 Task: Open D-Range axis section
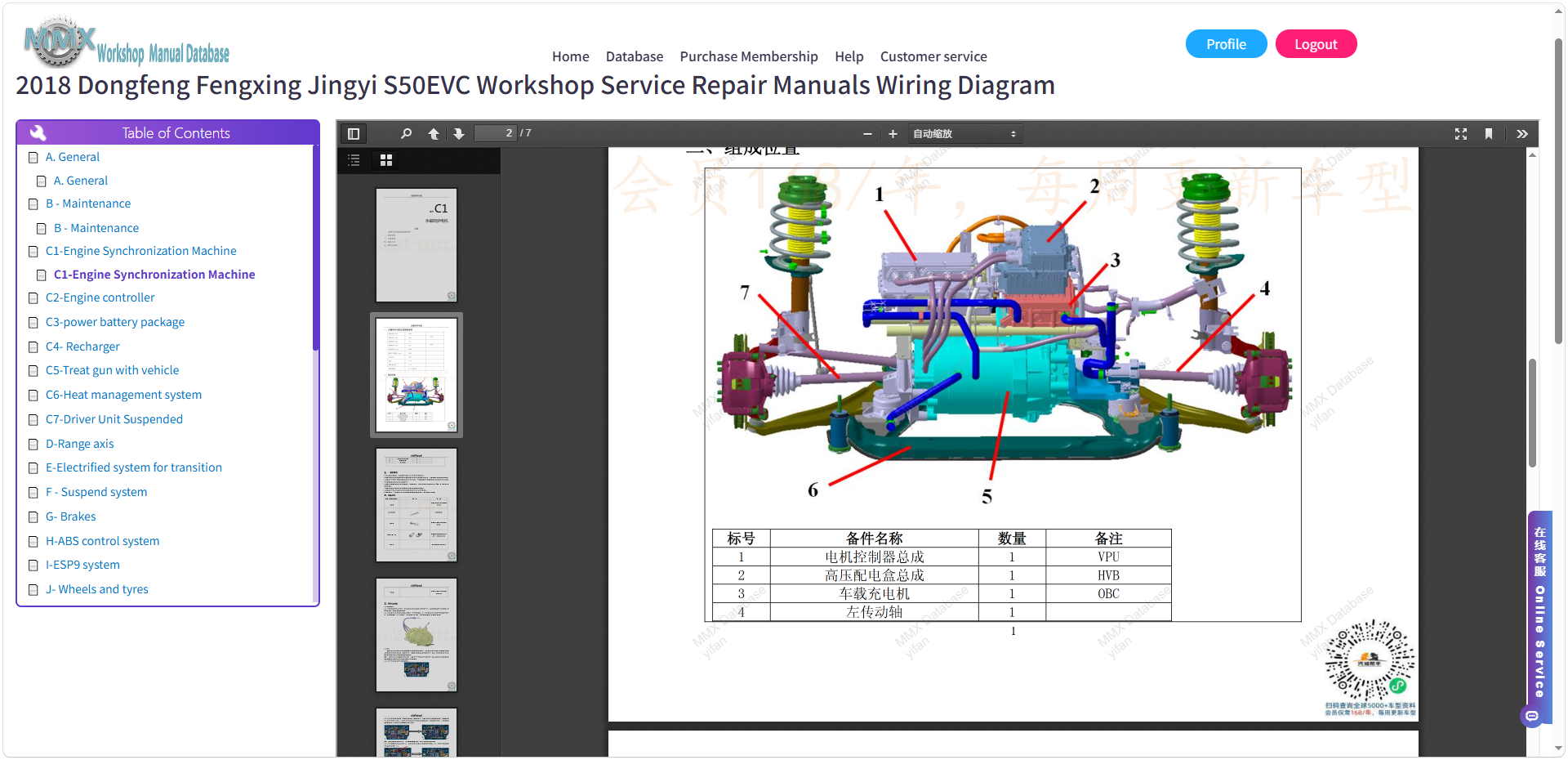[x=80, y=444]
